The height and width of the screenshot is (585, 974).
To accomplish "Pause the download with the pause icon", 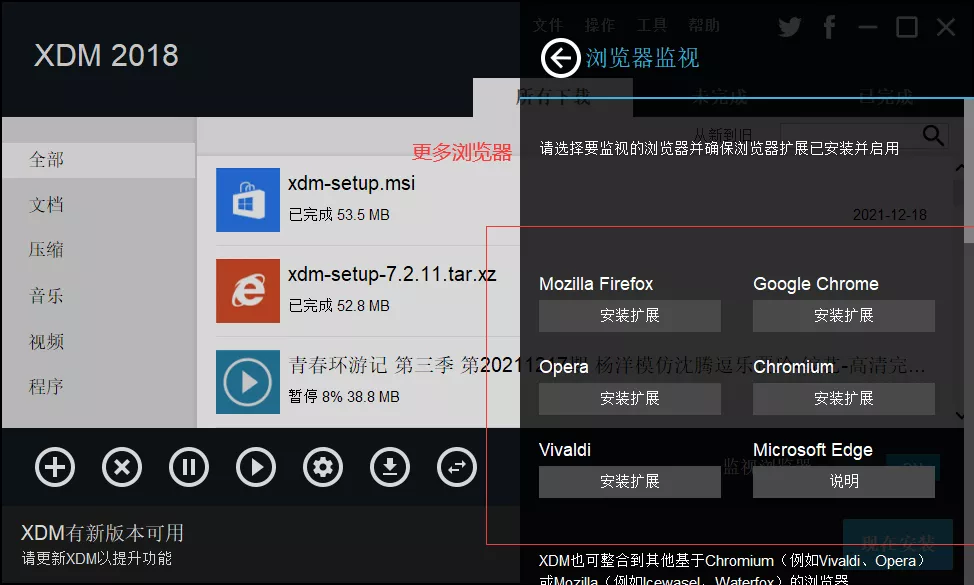I will pos(189,467).
